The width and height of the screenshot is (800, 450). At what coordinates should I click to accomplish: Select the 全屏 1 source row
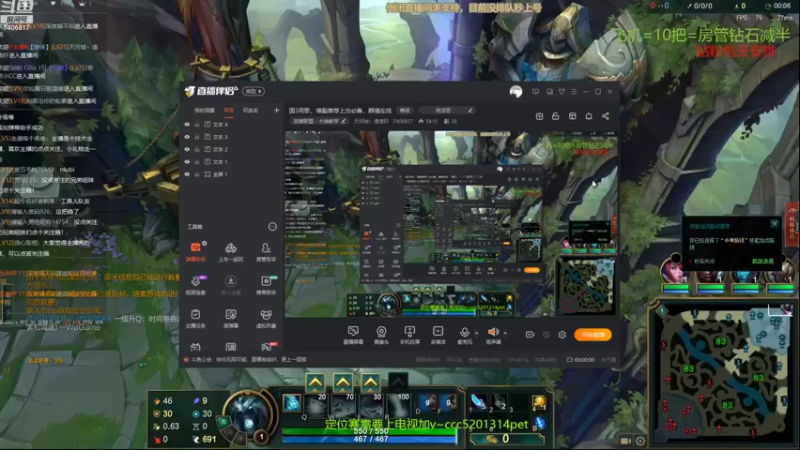[232, 174]
